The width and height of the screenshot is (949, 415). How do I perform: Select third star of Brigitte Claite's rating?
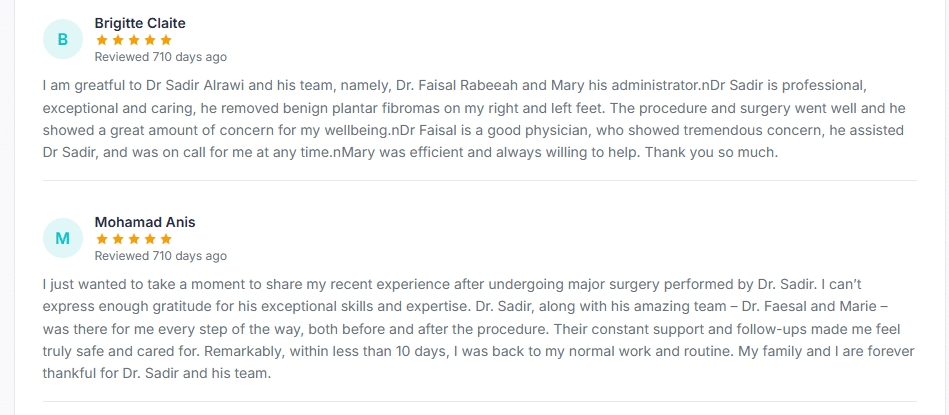tap(134, 41)
